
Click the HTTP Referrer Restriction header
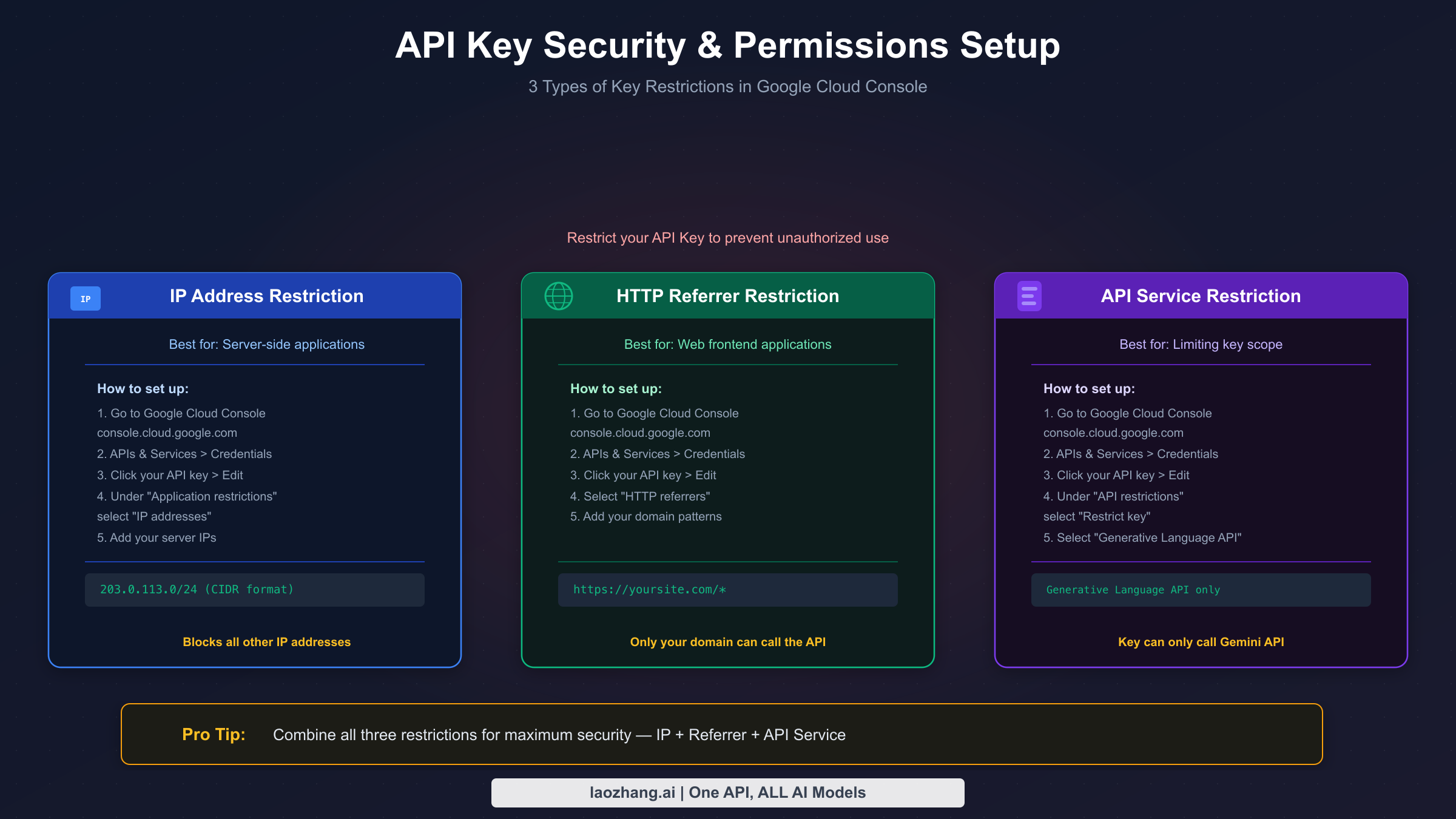(727, 296)
